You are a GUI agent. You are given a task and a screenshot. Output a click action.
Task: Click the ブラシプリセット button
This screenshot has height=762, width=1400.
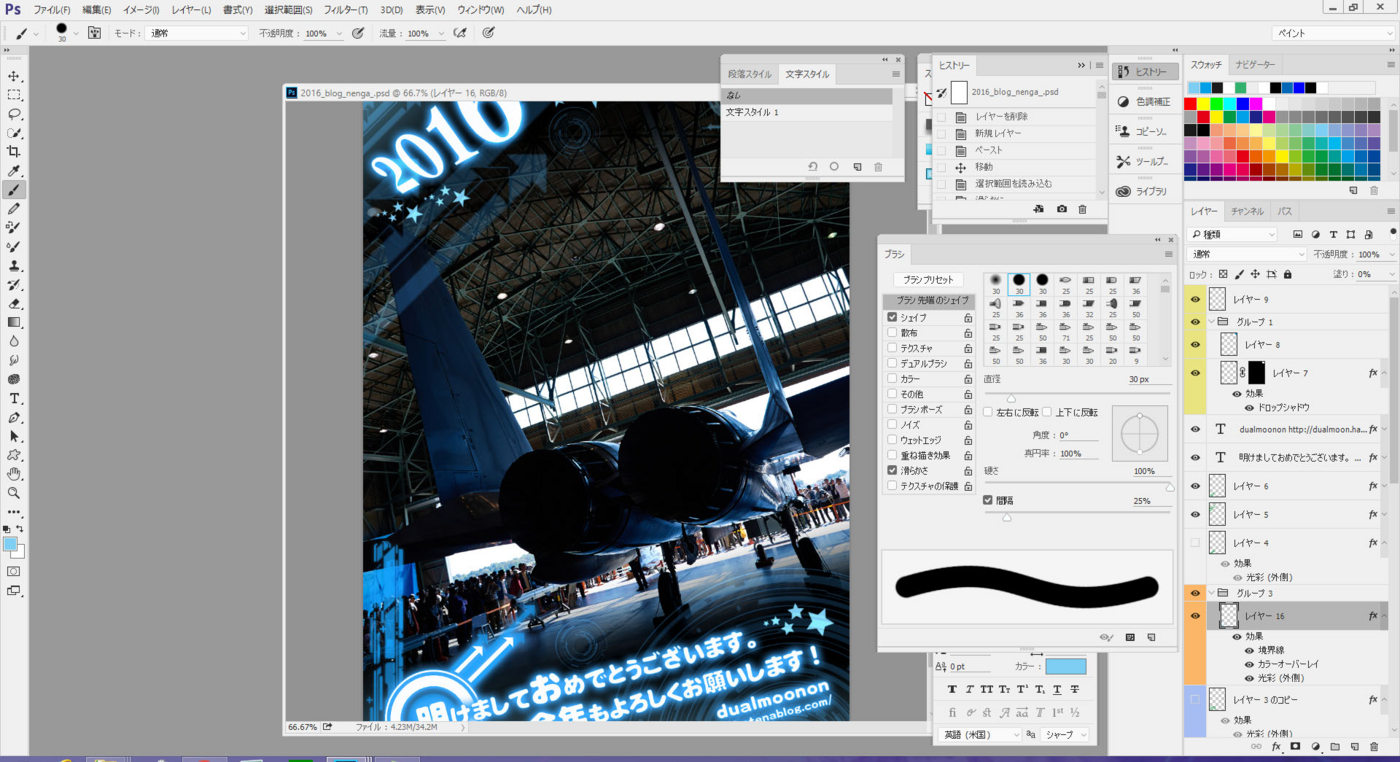coord(928,280)
